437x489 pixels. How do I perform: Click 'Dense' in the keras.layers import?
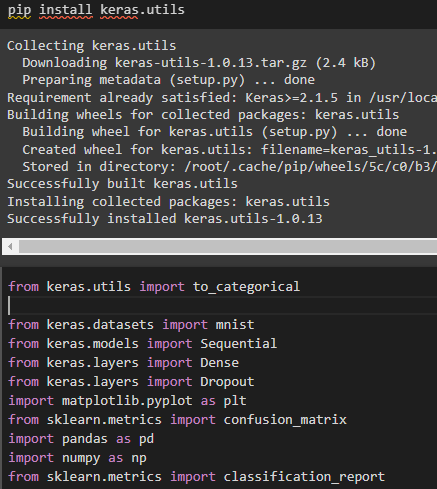click(219, 363)
